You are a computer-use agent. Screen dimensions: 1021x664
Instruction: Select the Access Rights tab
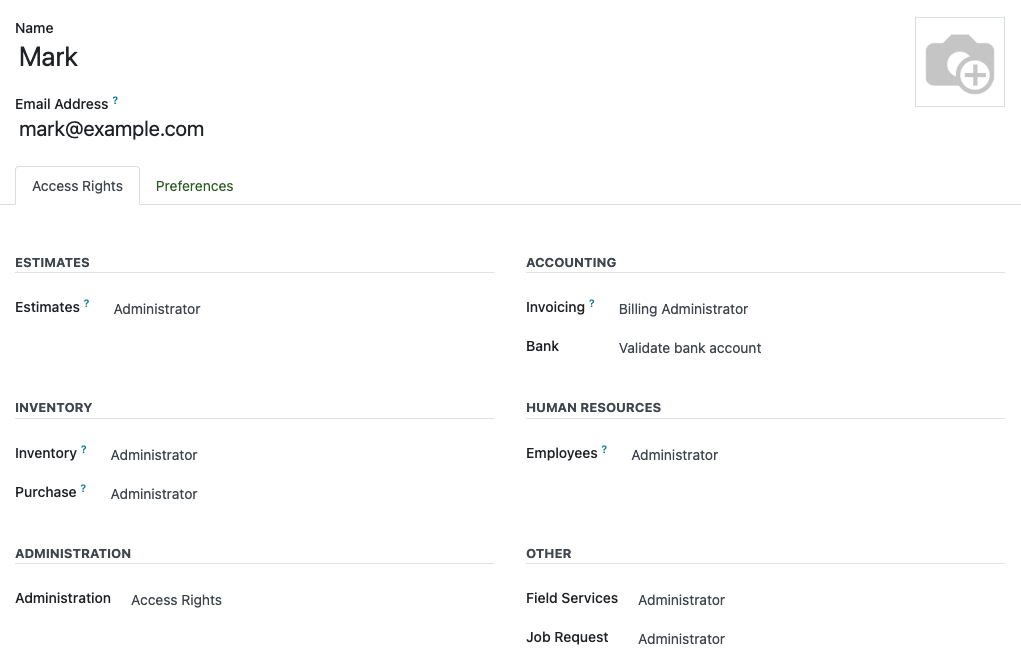point(77,186)
